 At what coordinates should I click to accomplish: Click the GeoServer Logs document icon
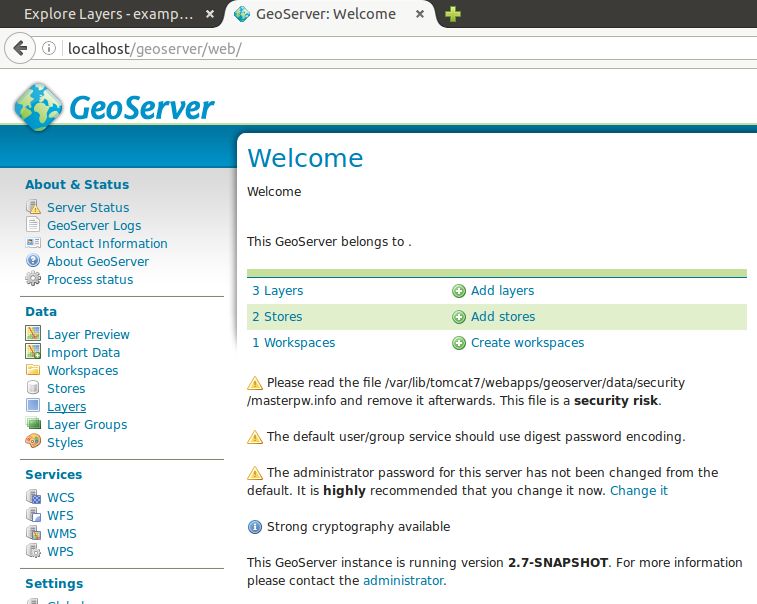pos(33,225)
